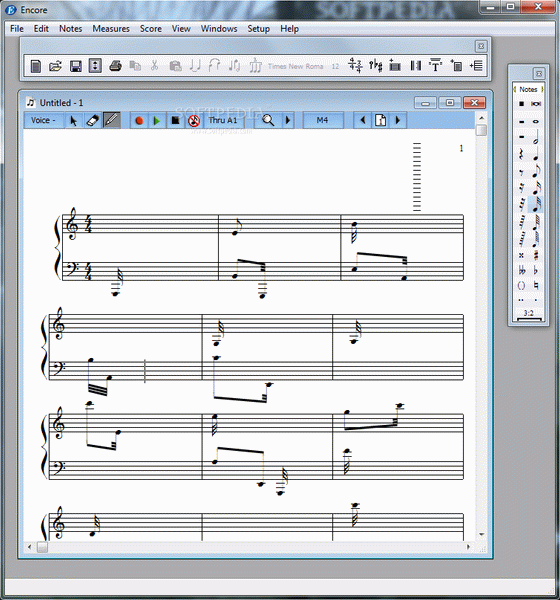Open the Measures menu

(x=111, y=29)
